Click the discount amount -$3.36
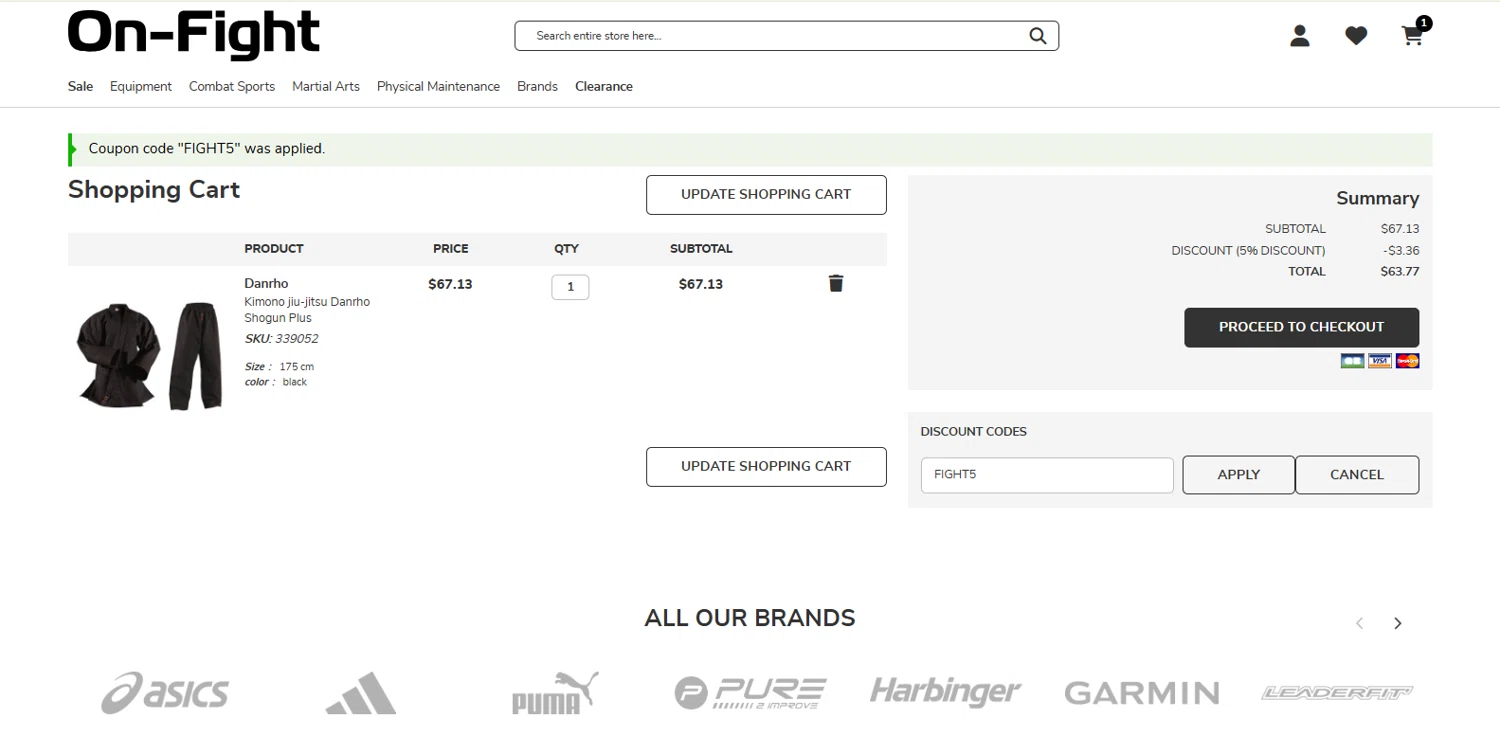 pos(1401,250)
